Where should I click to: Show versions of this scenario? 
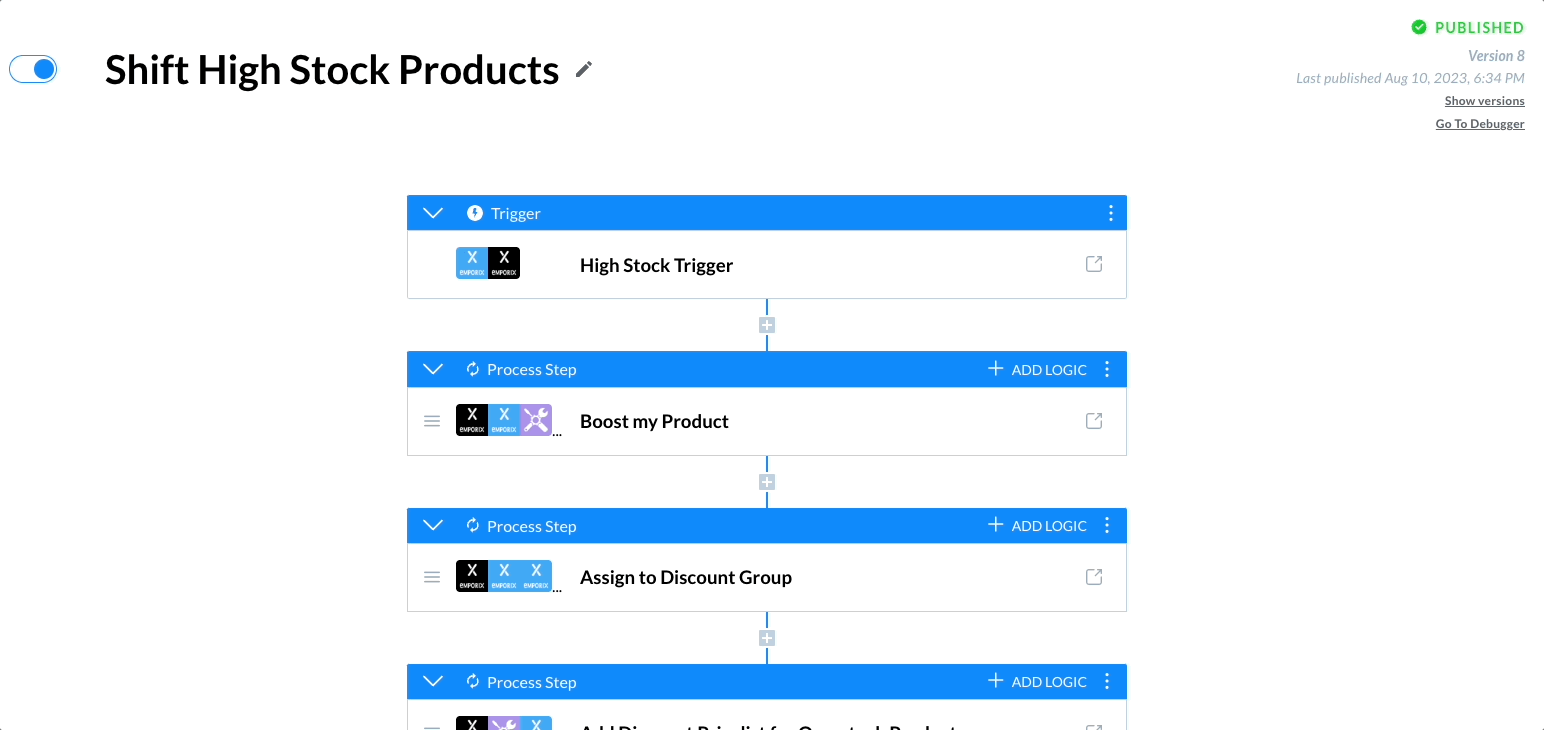point(1484,101)
